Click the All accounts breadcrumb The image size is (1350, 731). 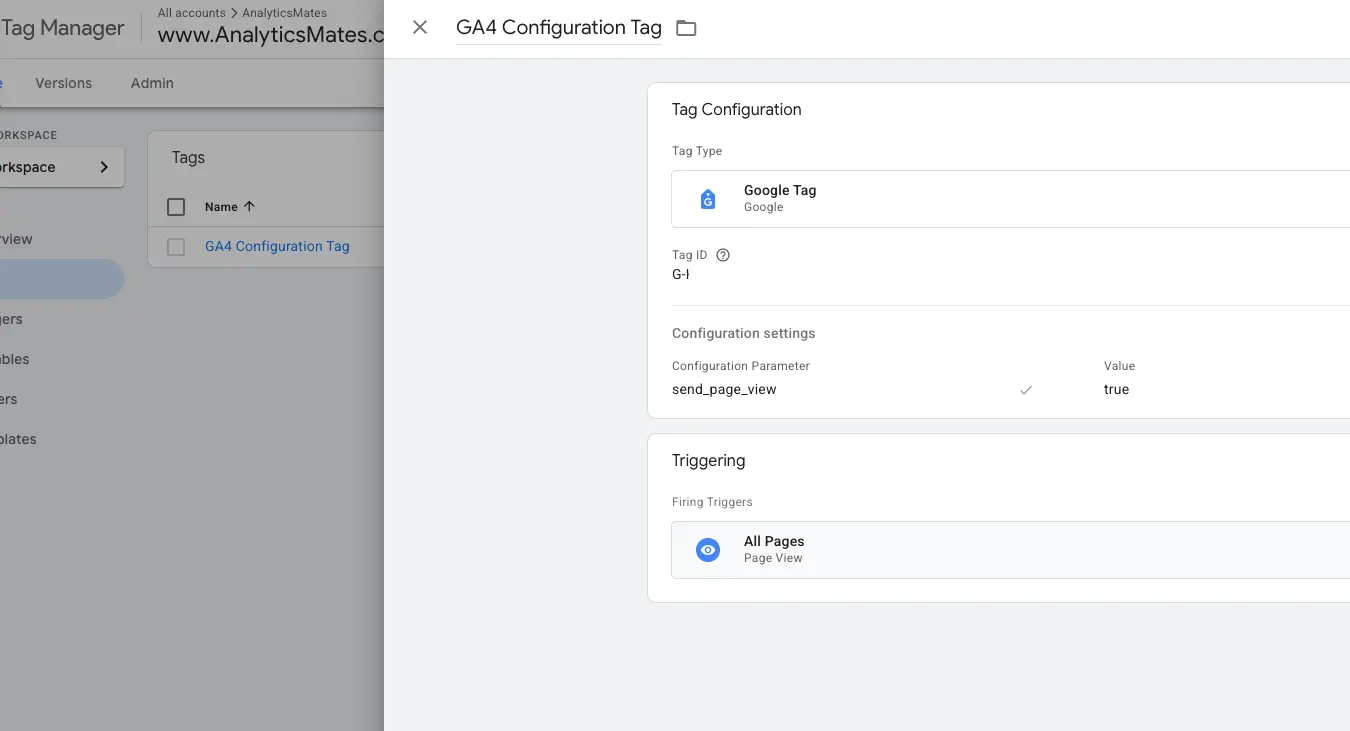(x=191, y=13)
